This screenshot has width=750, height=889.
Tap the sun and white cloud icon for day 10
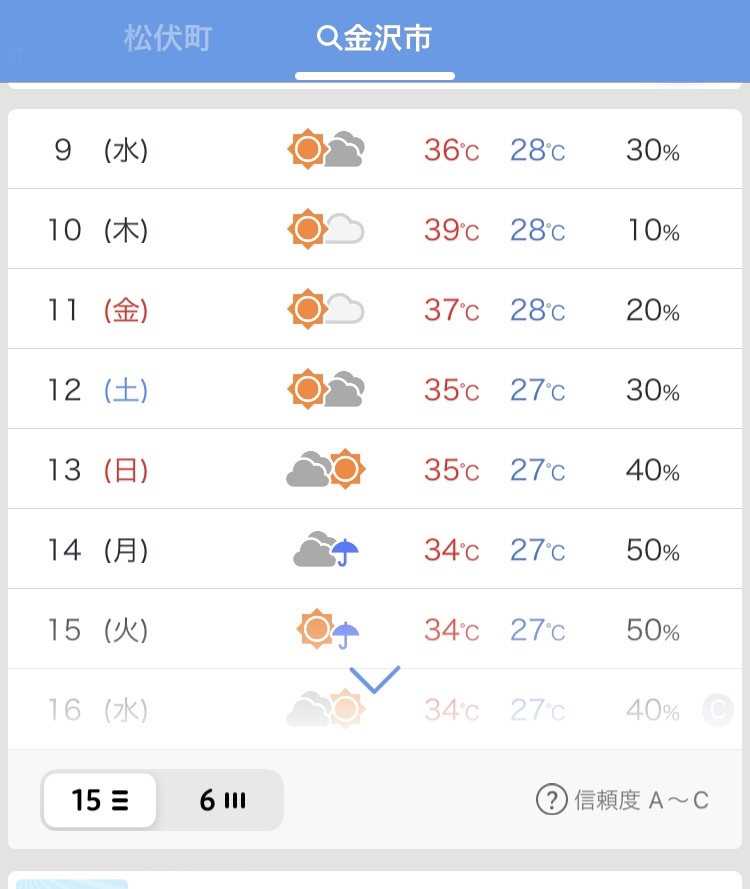click(x=326, y=230)
